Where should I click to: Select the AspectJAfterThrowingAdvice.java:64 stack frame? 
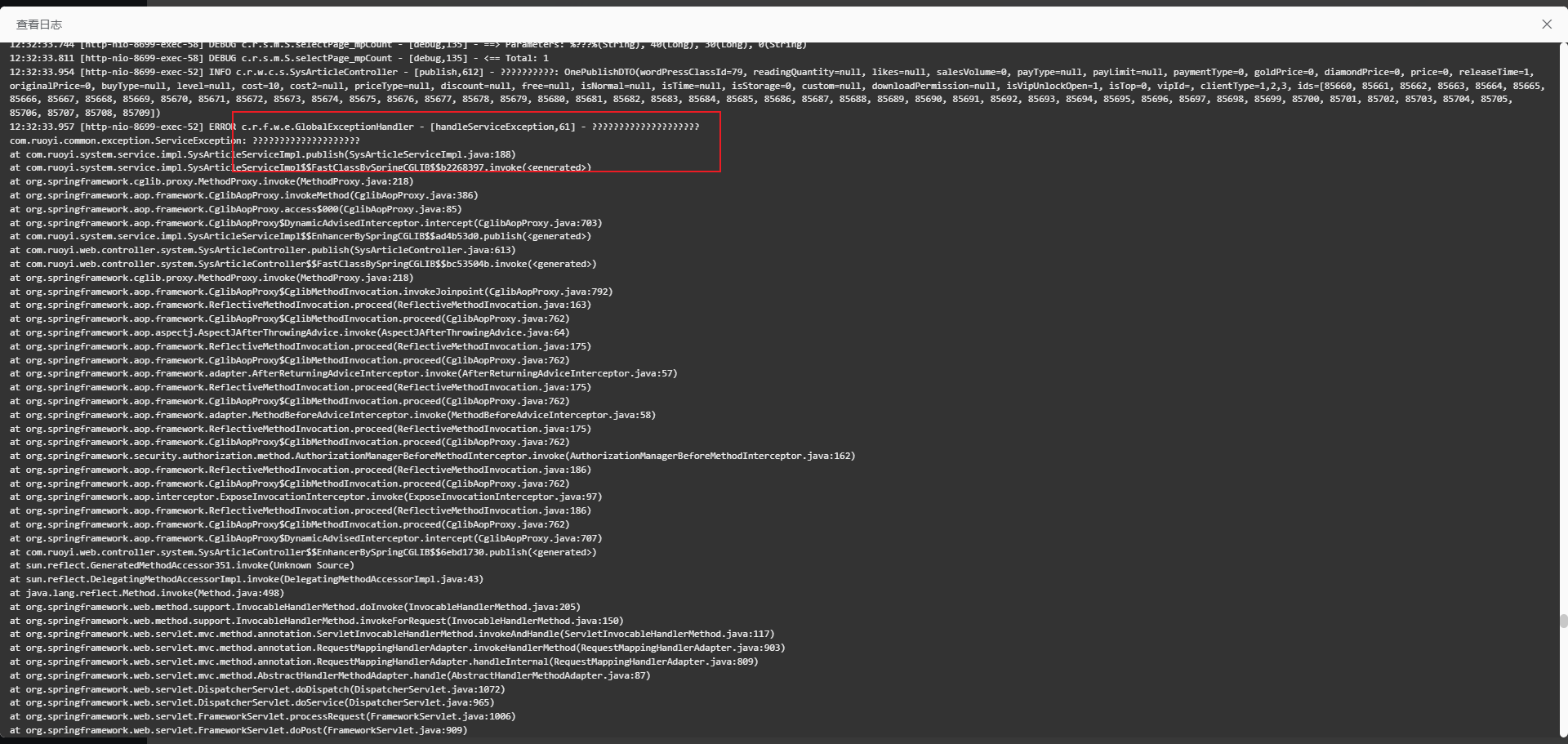(x=290, y=333)
